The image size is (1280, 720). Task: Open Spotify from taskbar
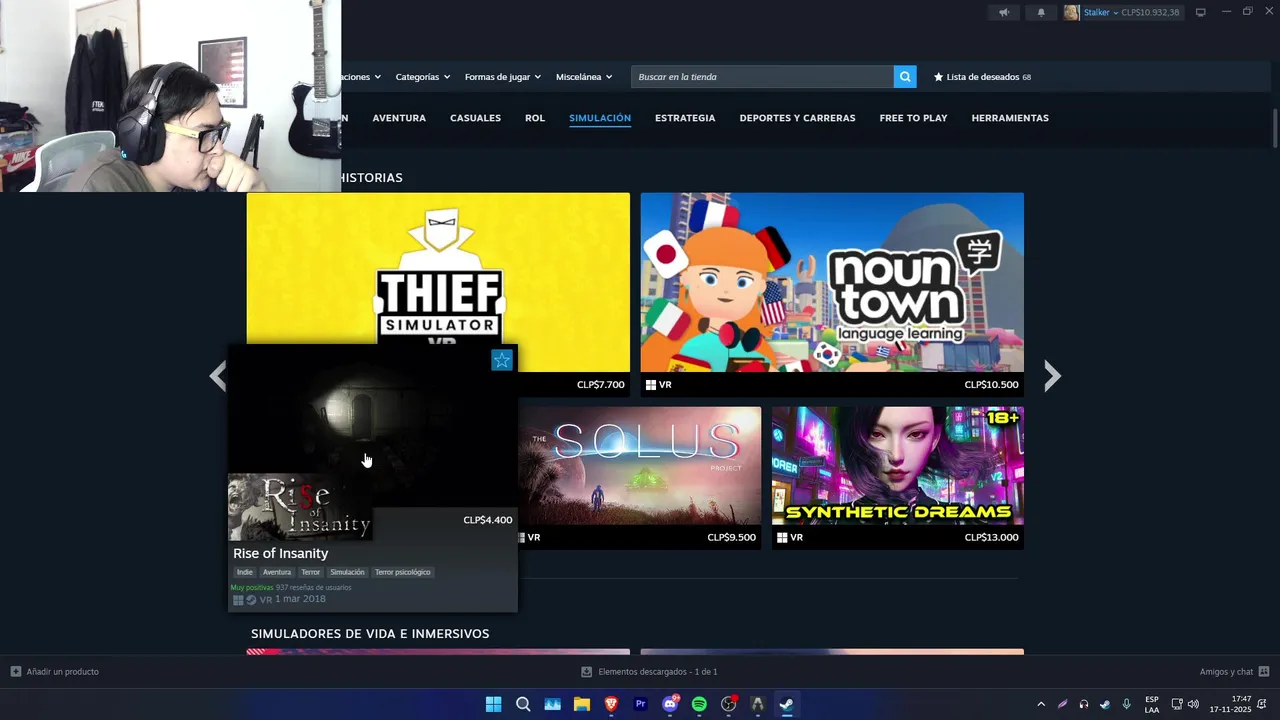(699, 704)
